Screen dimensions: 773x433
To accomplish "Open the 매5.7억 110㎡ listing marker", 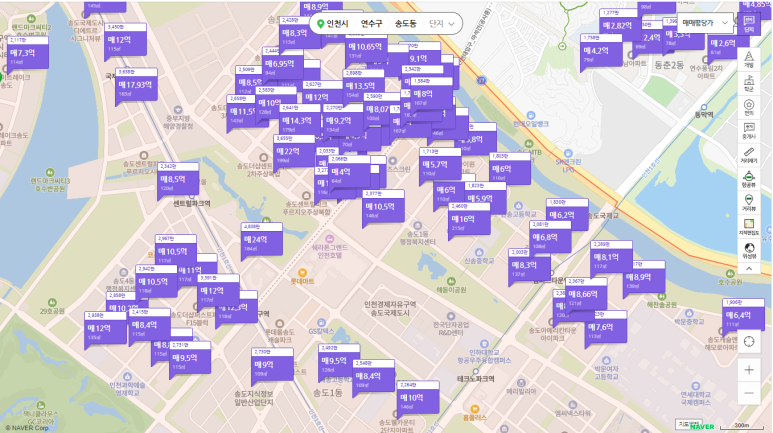I will coord(440,164).
